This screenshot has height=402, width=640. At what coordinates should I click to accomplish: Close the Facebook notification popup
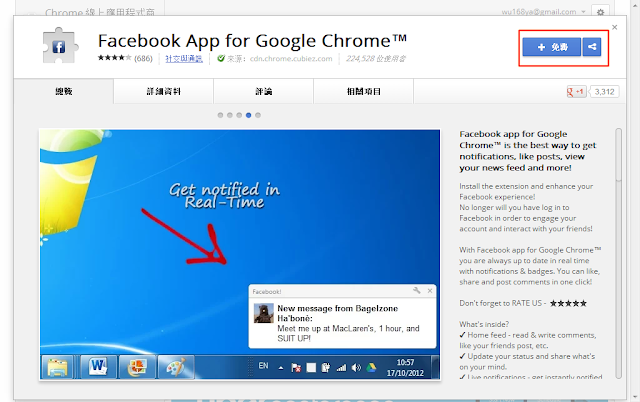(x=430, y=291)
